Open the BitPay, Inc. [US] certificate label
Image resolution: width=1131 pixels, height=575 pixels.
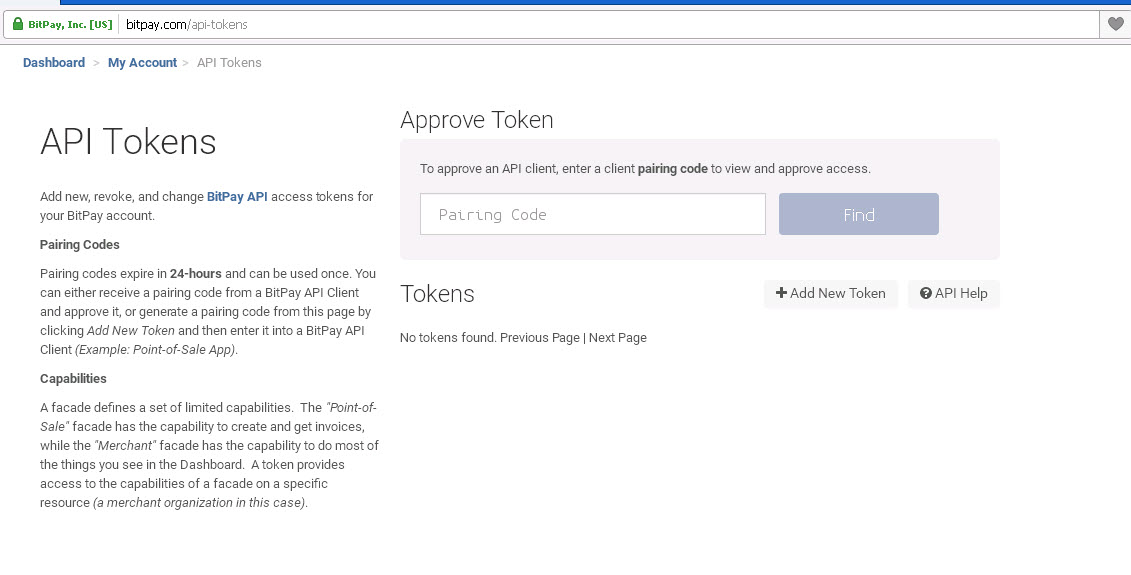pyautogui.click(x=70, y=24)
